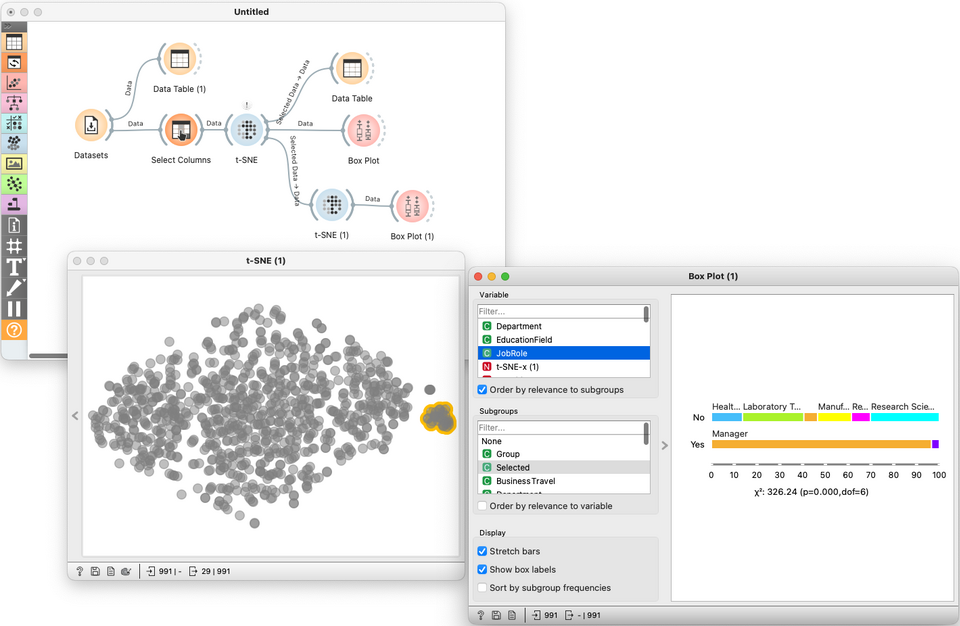Click the orange Manager bar segment
This screenshot has width=960, height=626.
pos(821,444)
